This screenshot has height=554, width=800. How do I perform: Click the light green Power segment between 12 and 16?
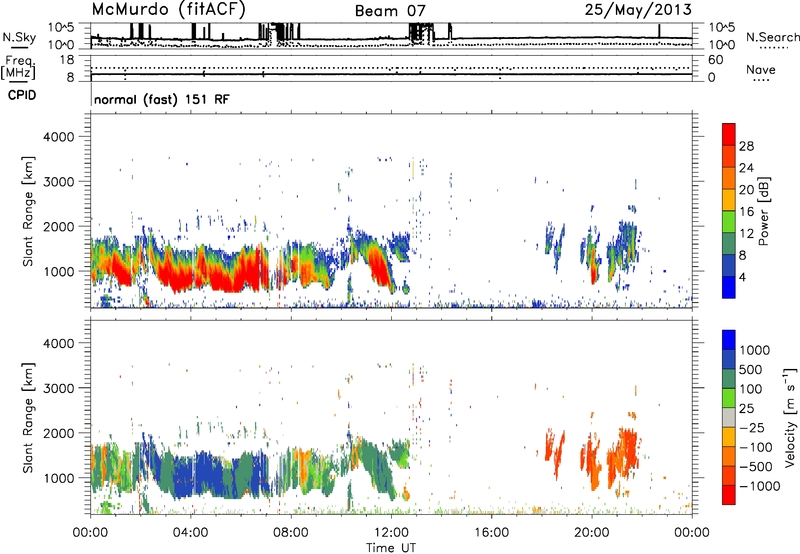pyautogui.click(x=729, y=221)
